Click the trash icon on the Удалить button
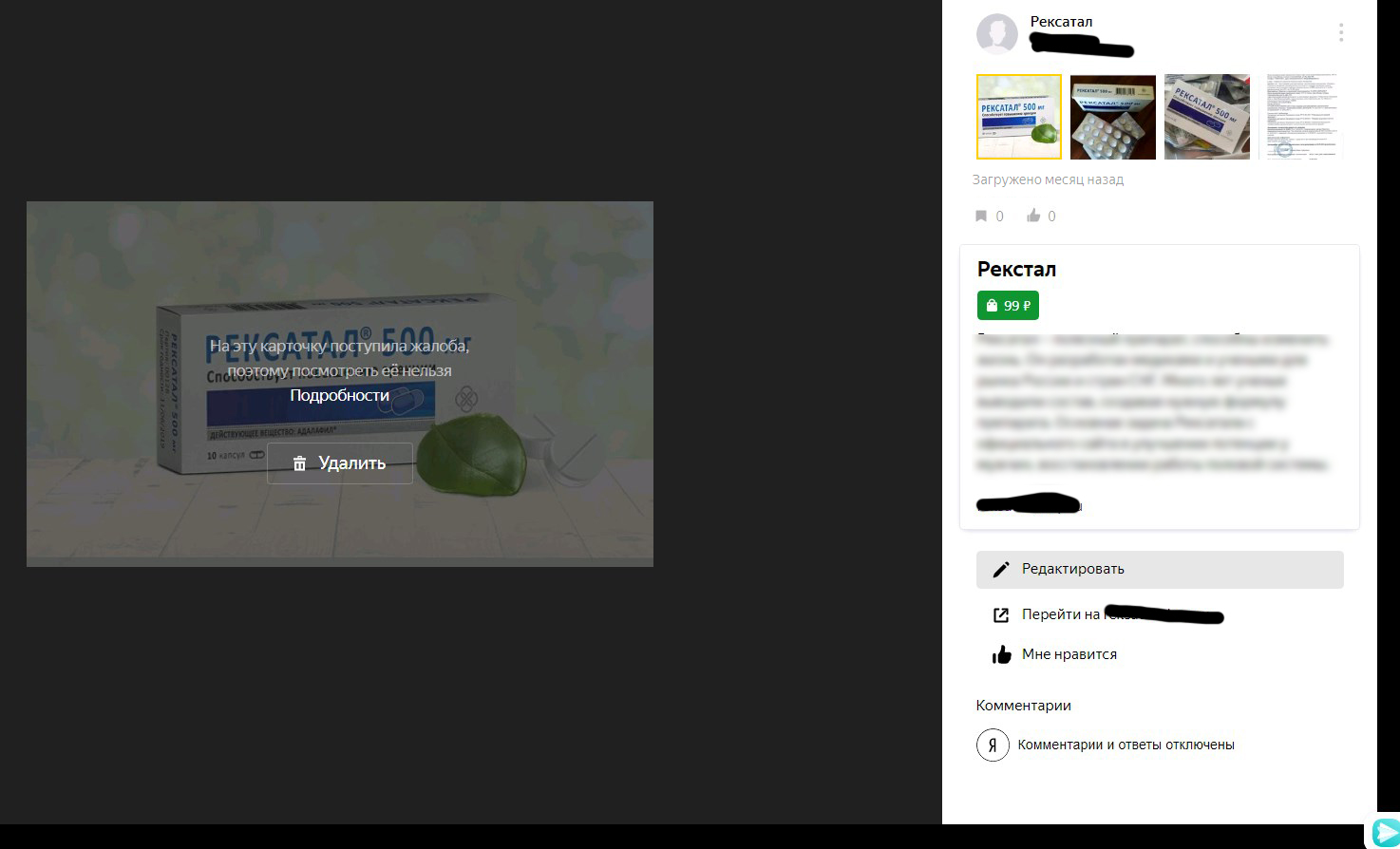 [x=300, y=463]
